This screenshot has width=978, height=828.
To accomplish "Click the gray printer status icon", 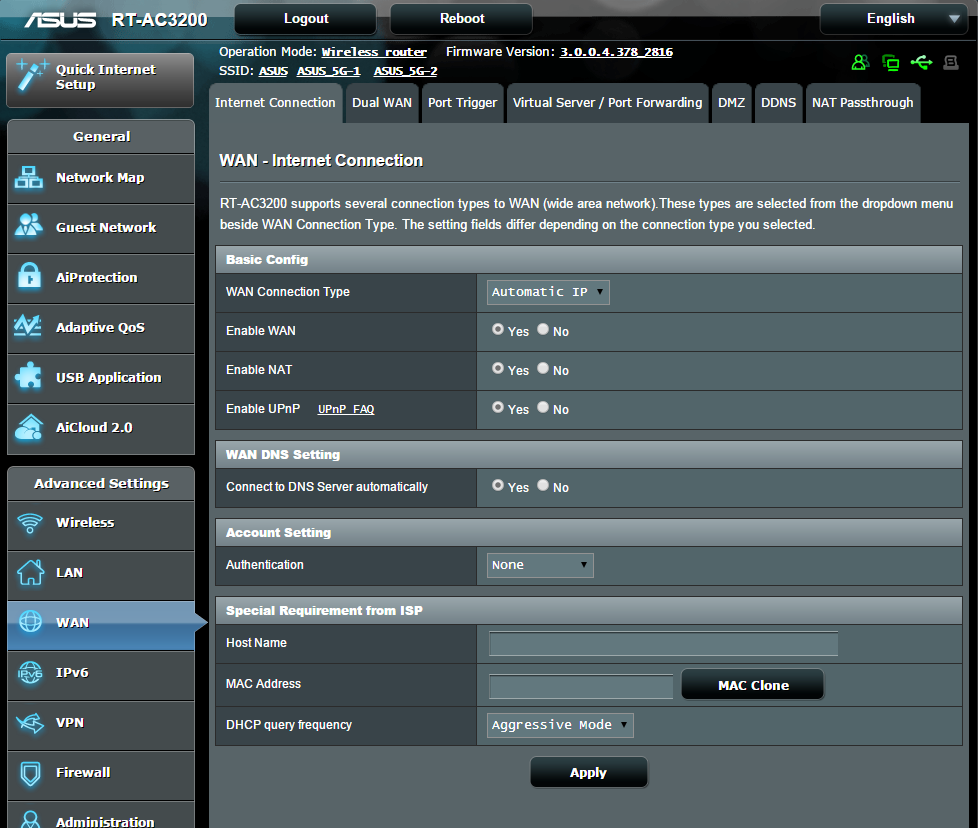I will (x=951, y=62).
